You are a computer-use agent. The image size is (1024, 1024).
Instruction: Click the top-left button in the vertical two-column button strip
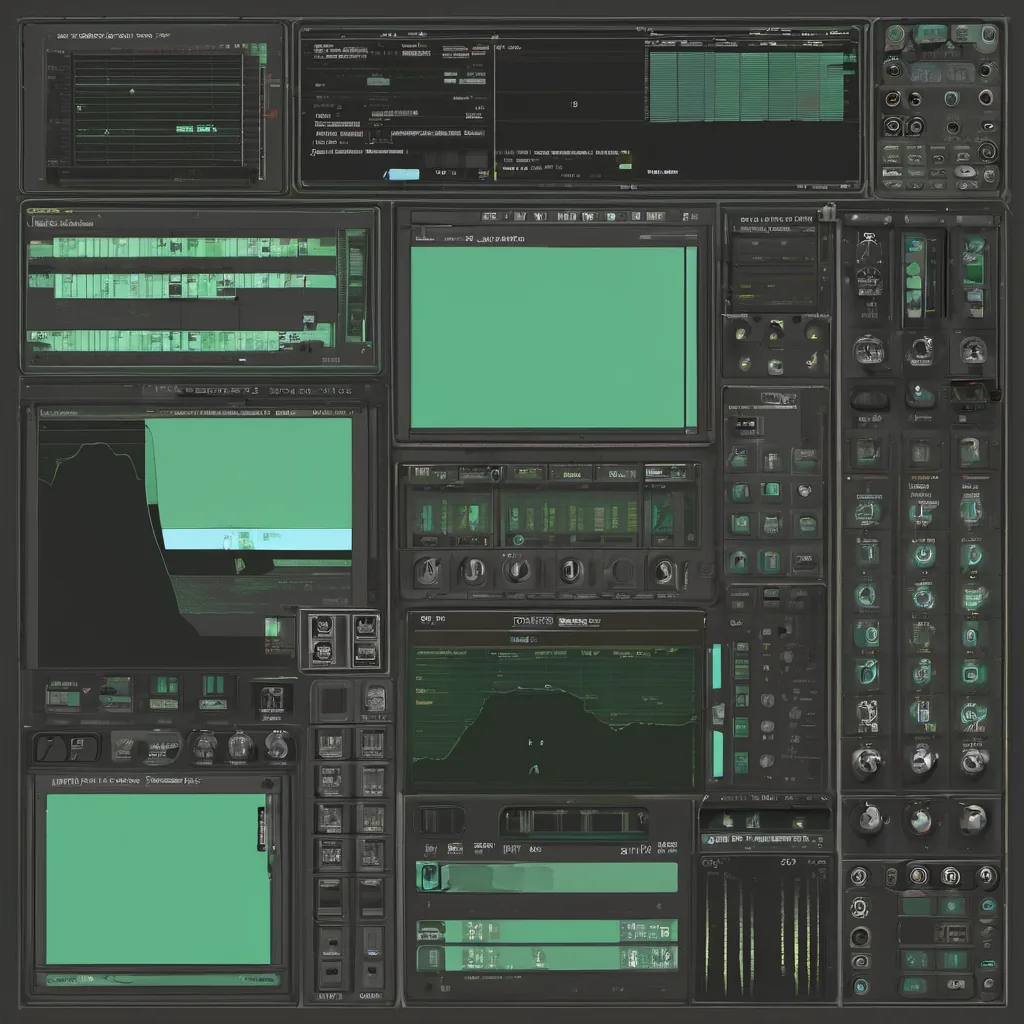click(x=330, y=743)
